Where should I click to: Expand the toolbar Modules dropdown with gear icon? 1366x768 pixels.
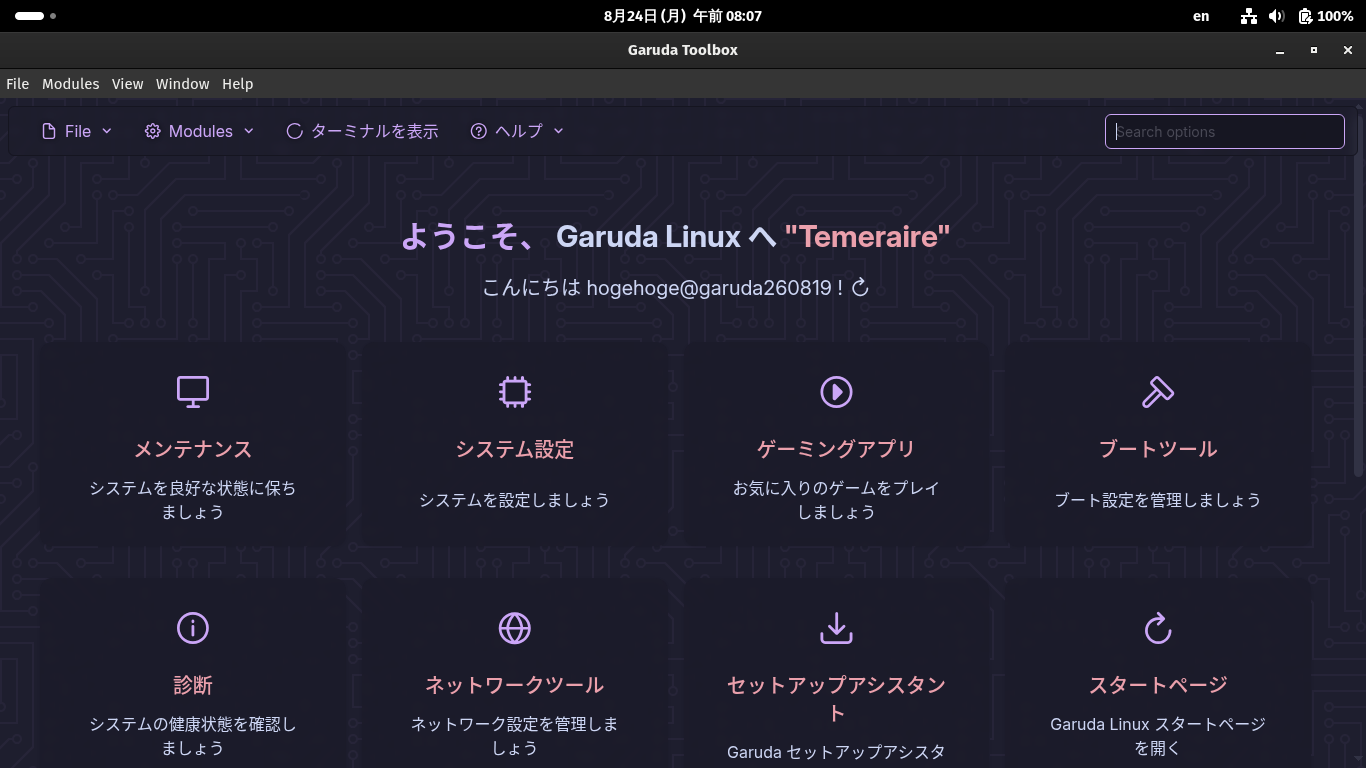[x=200, y=131]
